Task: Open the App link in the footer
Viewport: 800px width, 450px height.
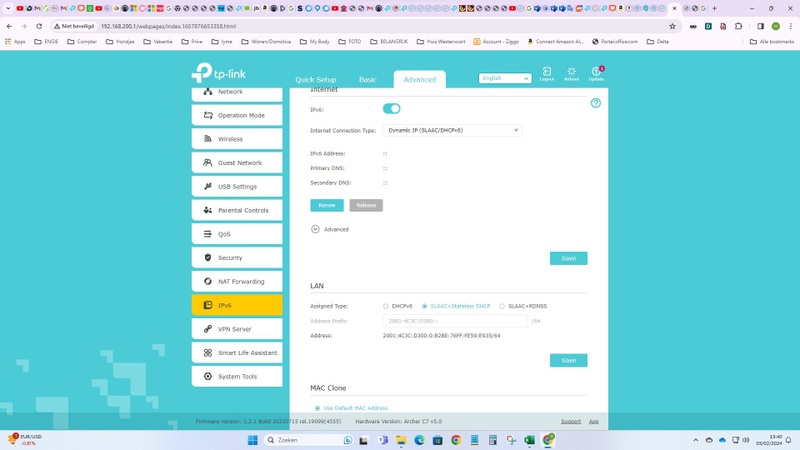Action: tap(594, 421)
